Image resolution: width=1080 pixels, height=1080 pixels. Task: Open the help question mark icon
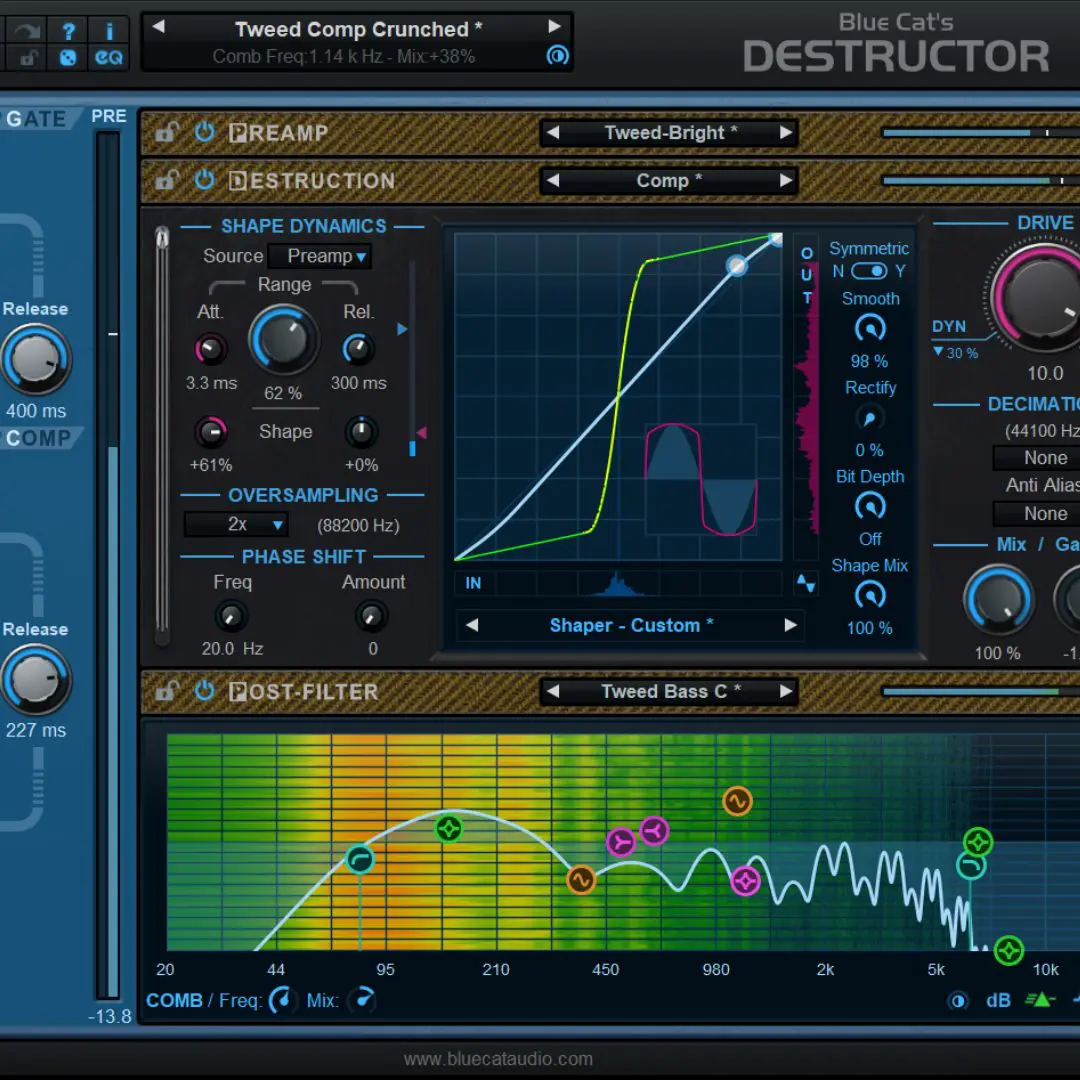tap(68, 31)
